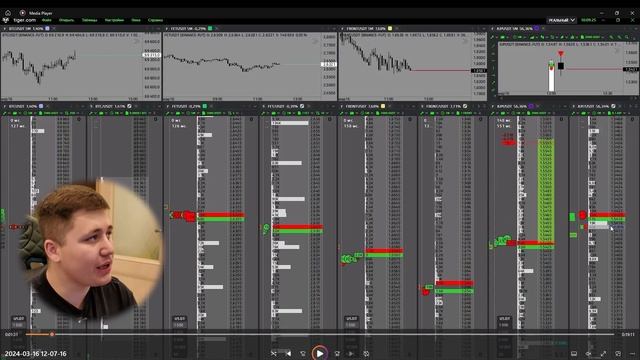Open playback speed control next to Next
The width and height of the screenshot is (640, 360).
pos(366,353)
